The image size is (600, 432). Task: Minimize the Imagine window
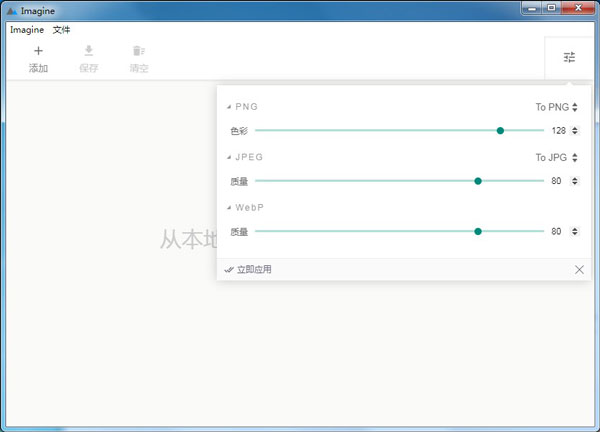pos(532,8)
